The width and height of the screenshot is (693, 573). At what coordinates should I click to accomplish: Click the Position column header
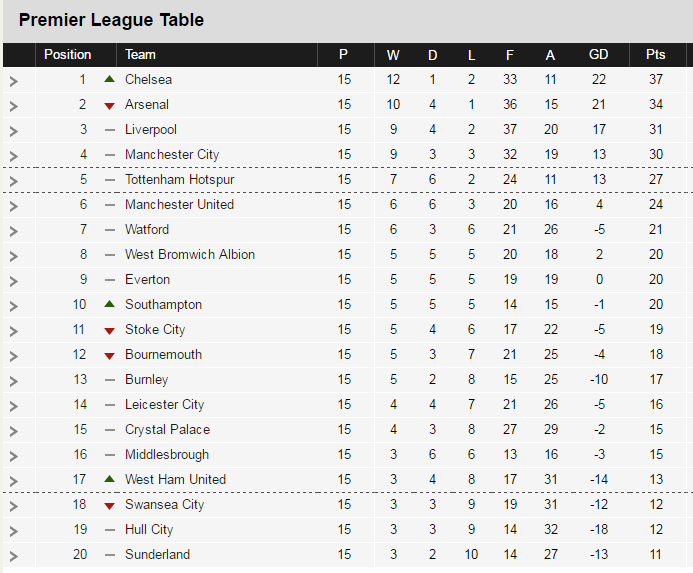(67, 55)
